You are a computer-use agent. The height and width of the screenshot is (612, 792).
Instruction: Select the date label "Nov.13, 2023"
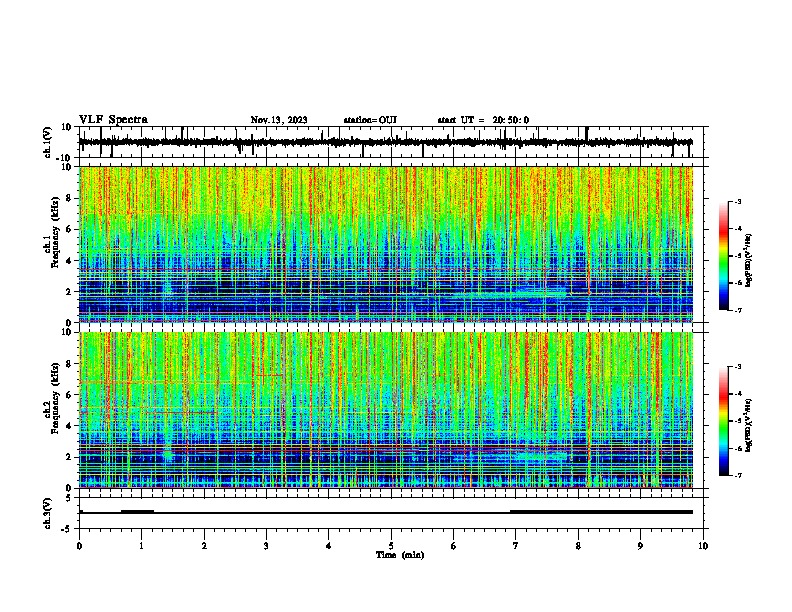pyautogui.click(x=279, y=120)
